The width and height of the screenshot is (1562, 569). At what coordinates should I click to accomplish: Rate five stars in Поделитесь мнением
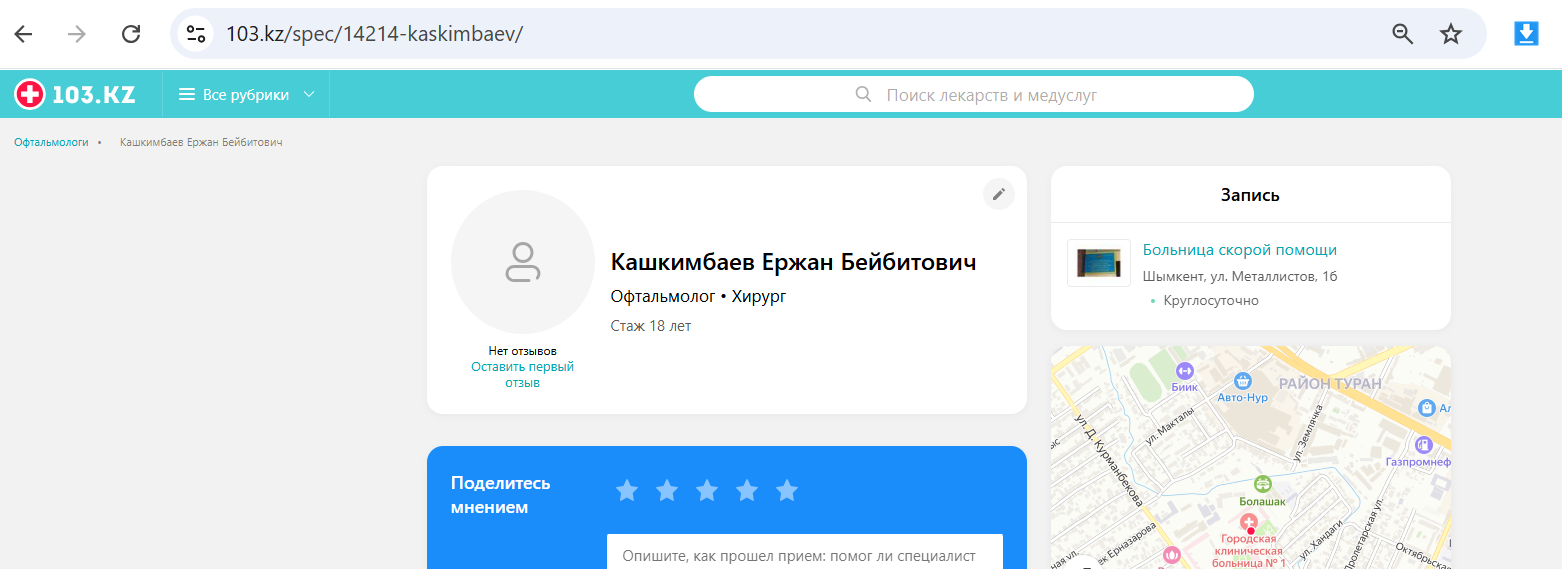click(x=787, y=490)
